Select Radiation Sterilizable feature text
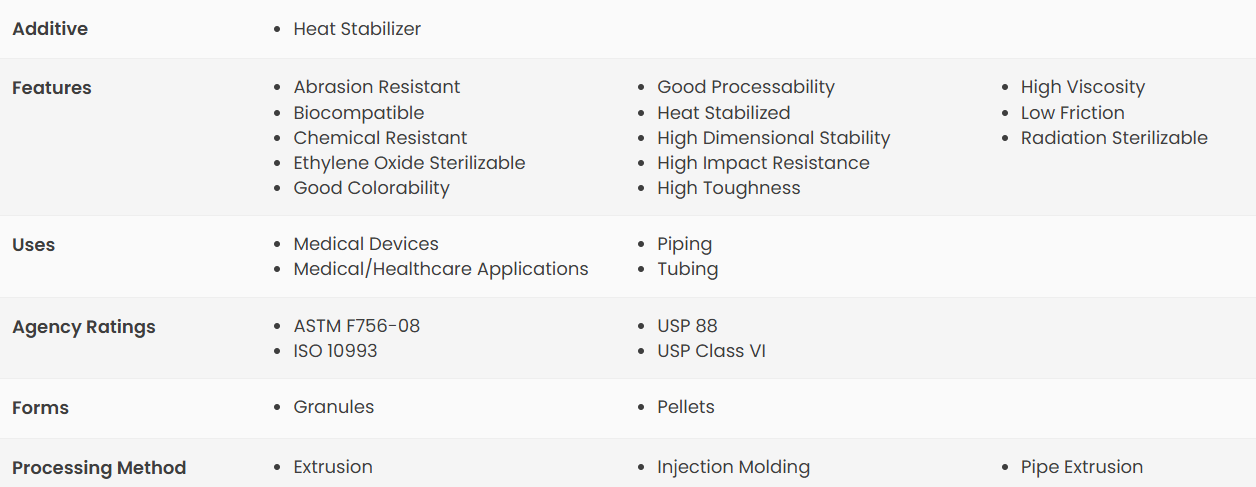Viewport: 1256px width, 487px height. (x=1114, y=138)
